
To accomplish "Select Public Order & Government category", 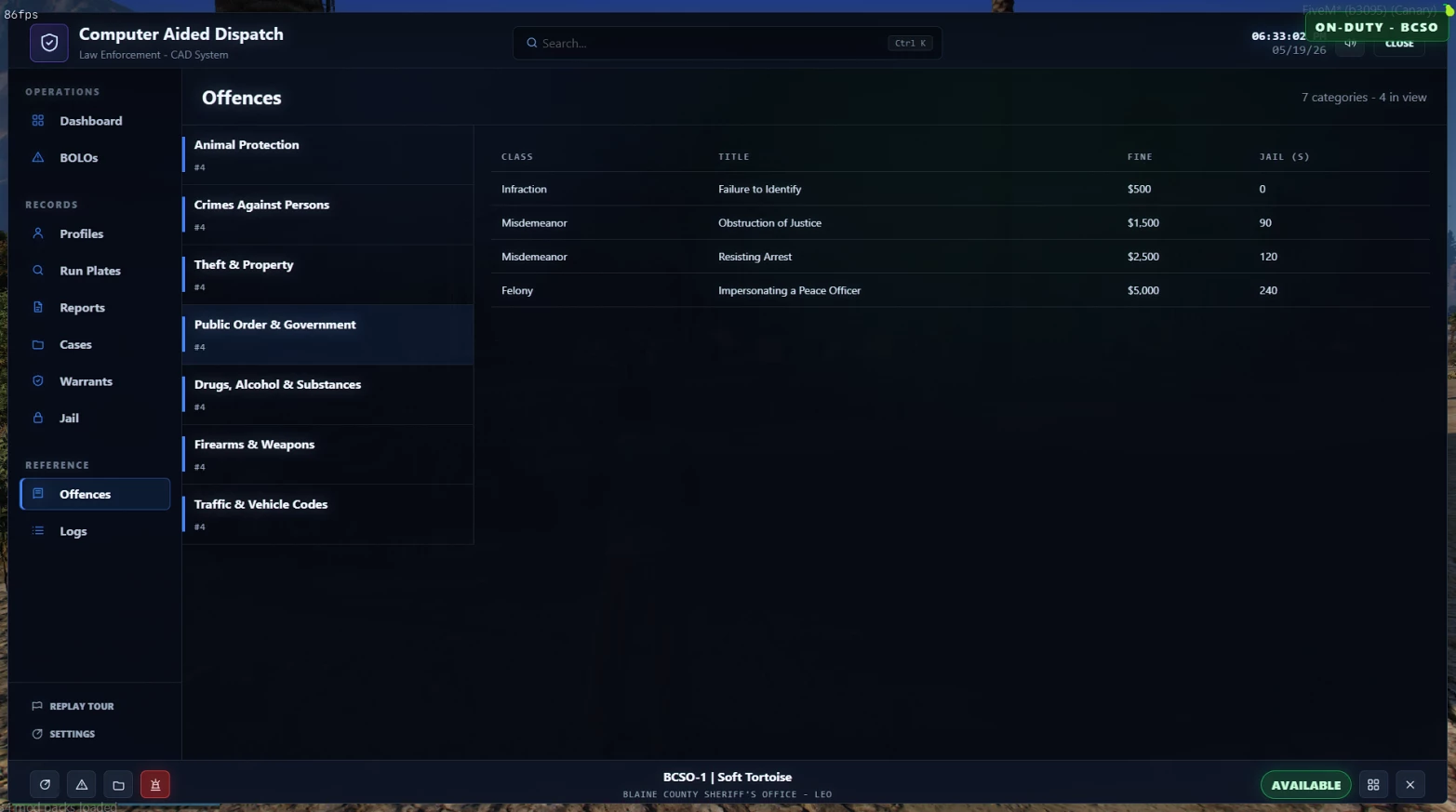I will pos(327,335).
